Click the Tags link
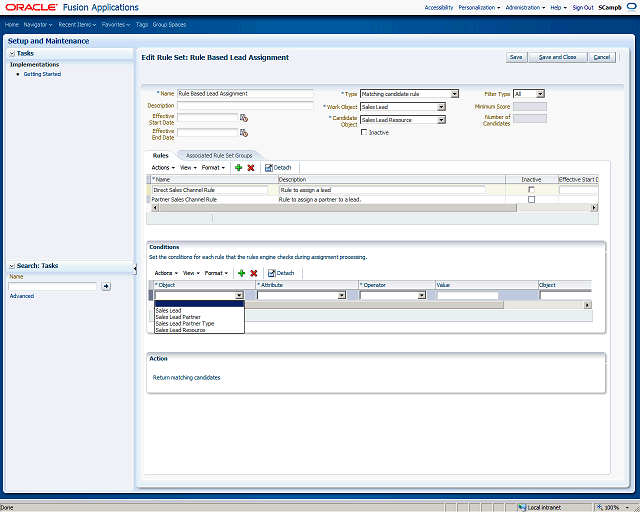This screenshot has width=640, height=512. pos(142,24)
